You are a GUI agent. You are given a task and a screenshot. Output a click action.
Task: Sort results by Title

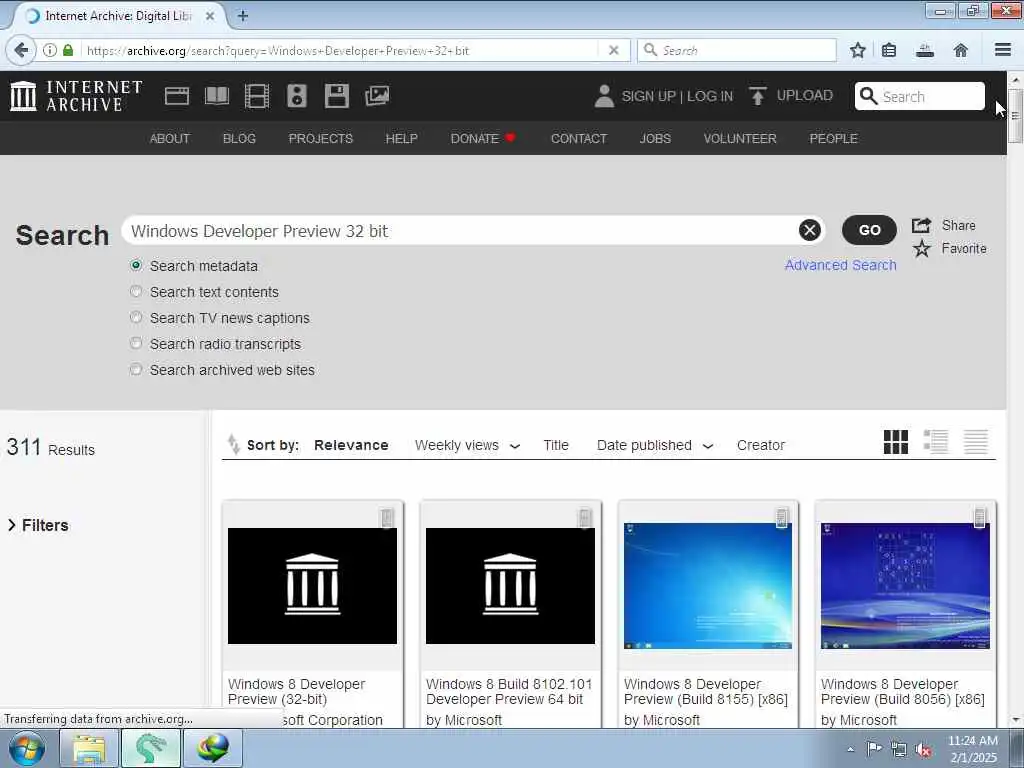[x=556, y=445]
